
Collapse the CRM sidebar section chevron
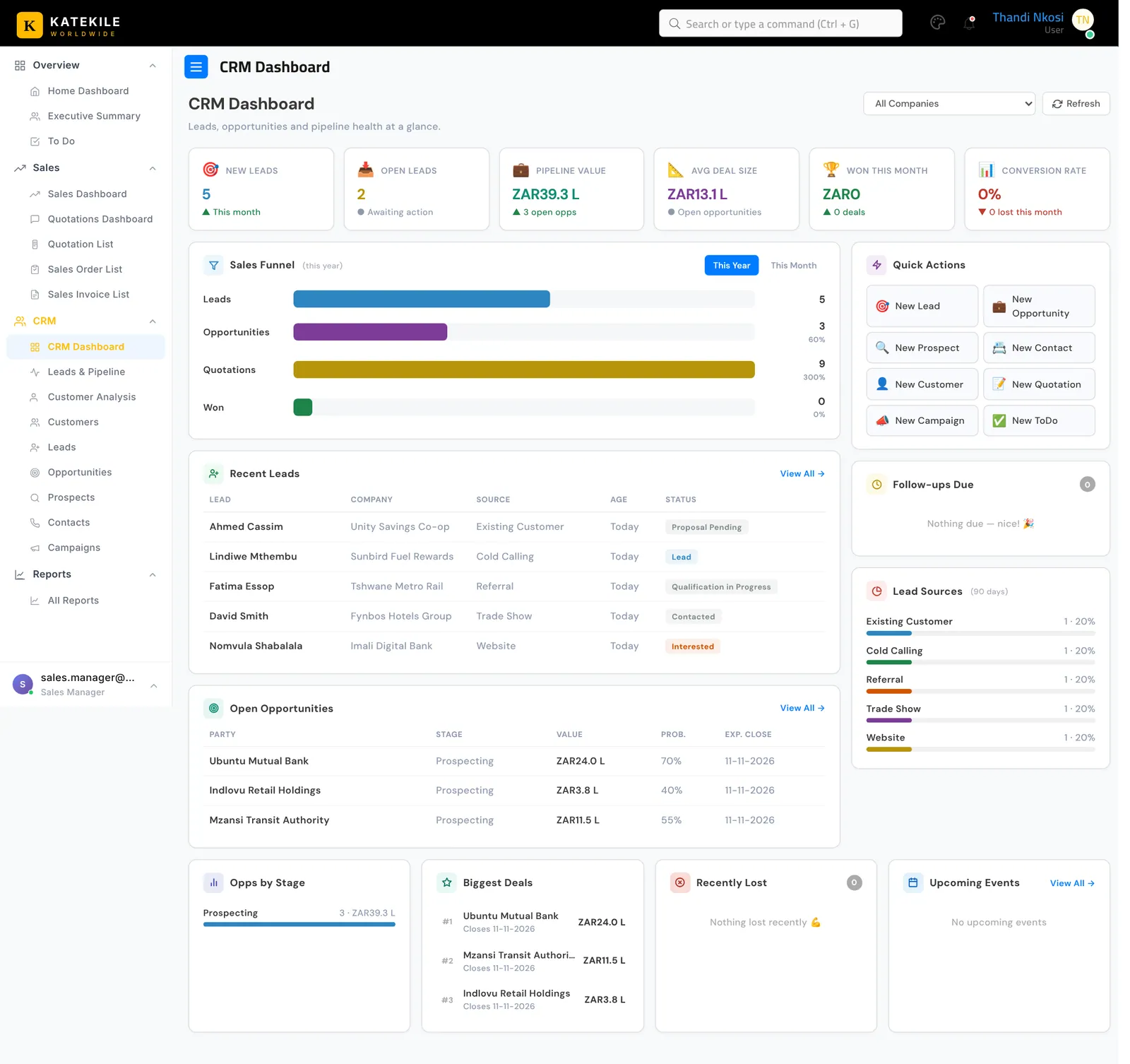[153, 321]
